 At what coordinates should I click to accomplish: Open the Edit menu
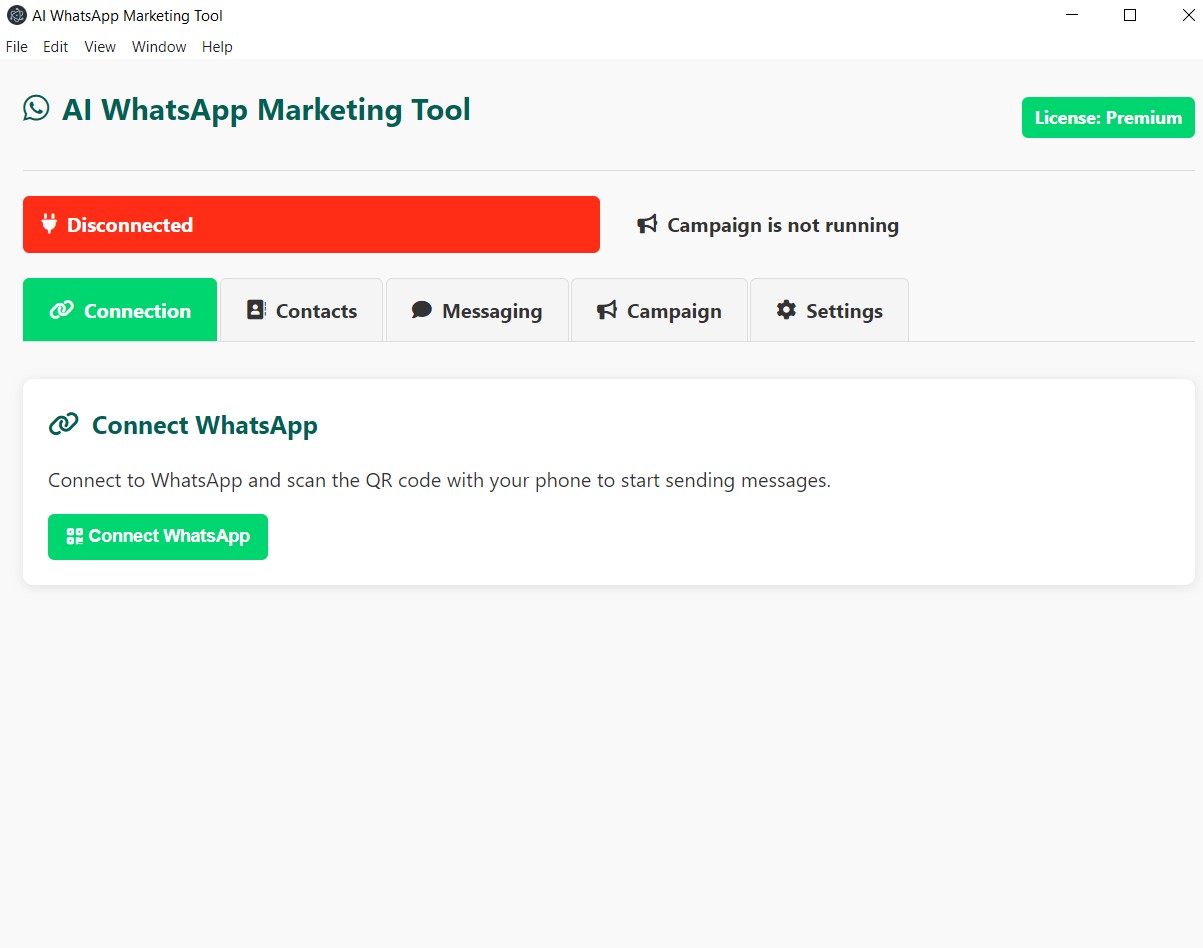point(56,47)
